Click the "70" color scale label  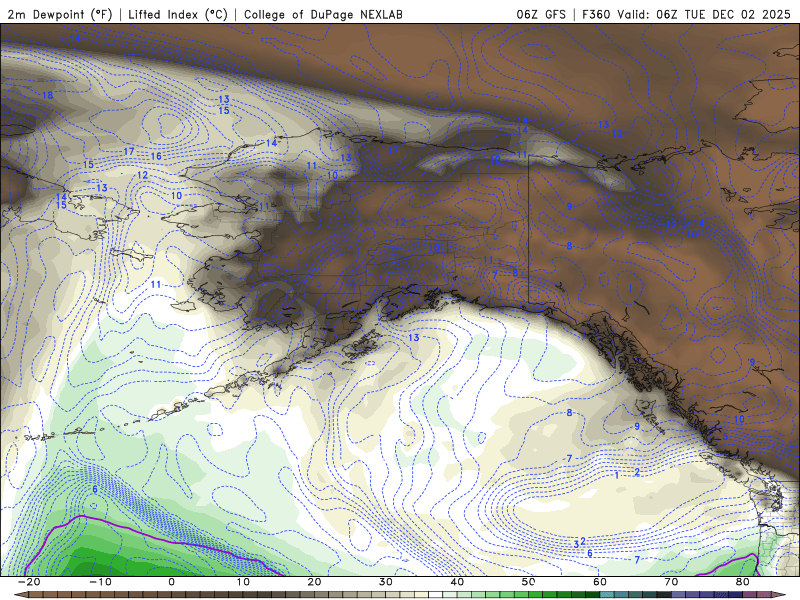point(671,582)
